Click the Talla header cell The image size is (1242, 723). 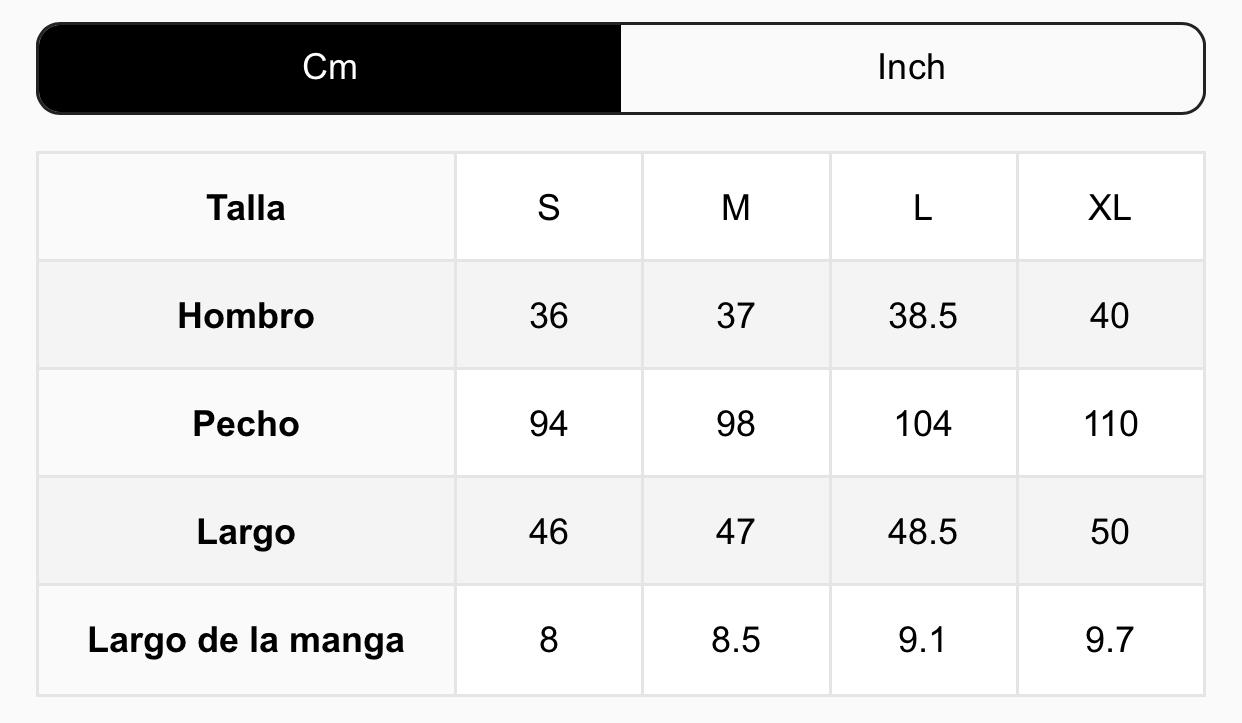246,208
